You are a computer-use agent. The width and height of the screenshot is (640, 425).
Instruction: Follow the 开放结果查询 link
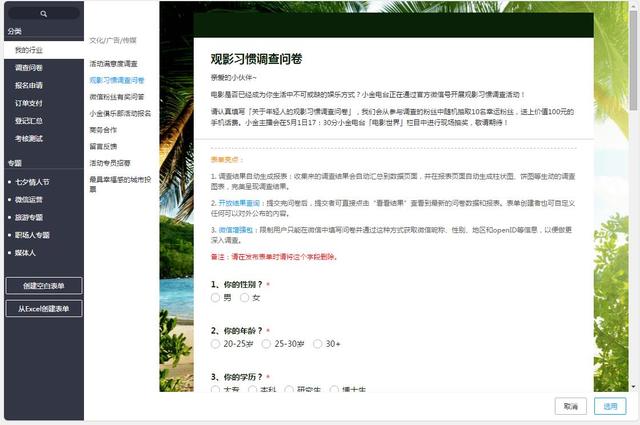tap(239, 203)
